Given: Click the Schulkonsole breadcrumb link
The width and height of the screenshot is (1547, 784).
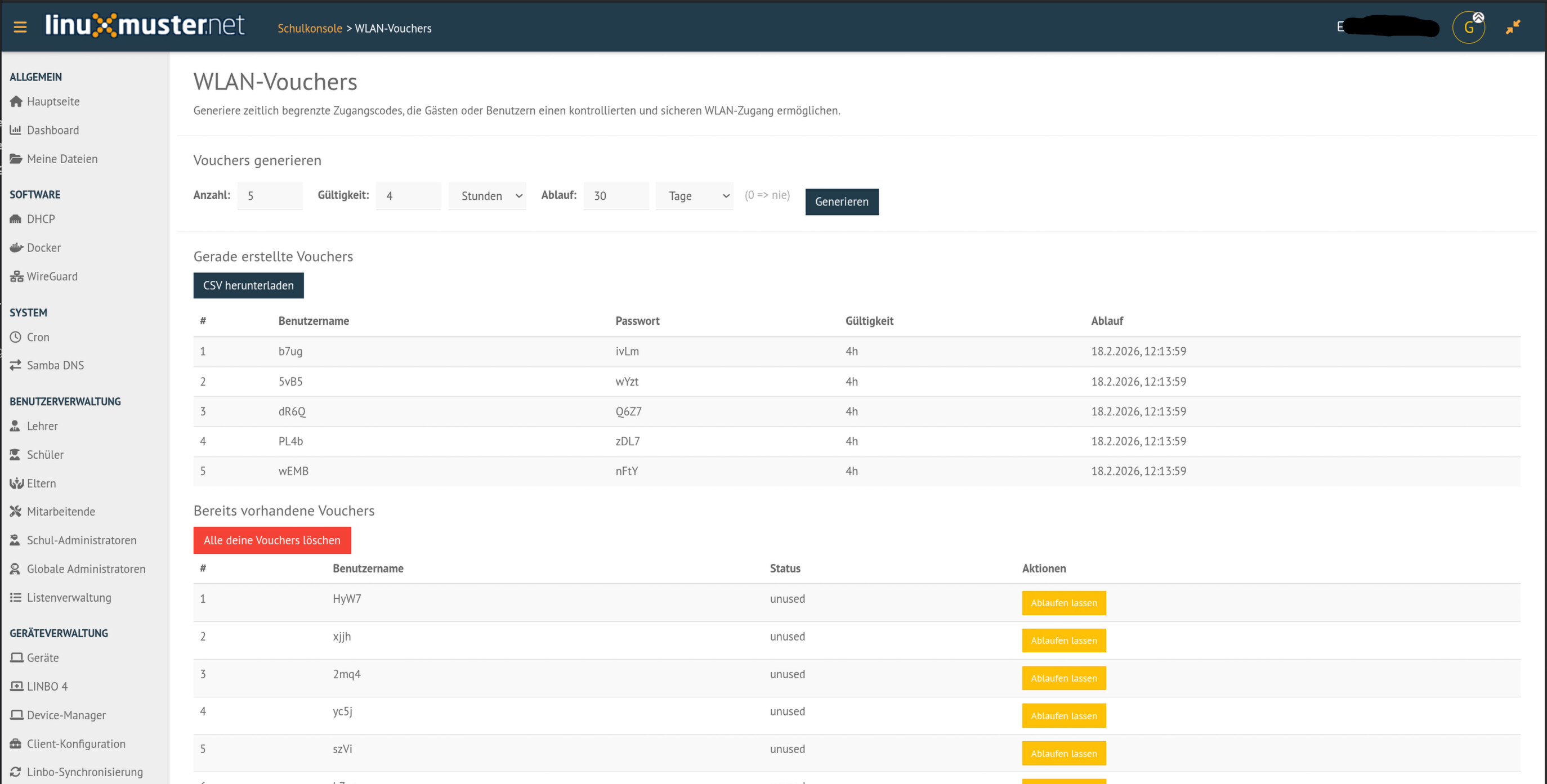Looking at the screenshot, I should point(309,28).
